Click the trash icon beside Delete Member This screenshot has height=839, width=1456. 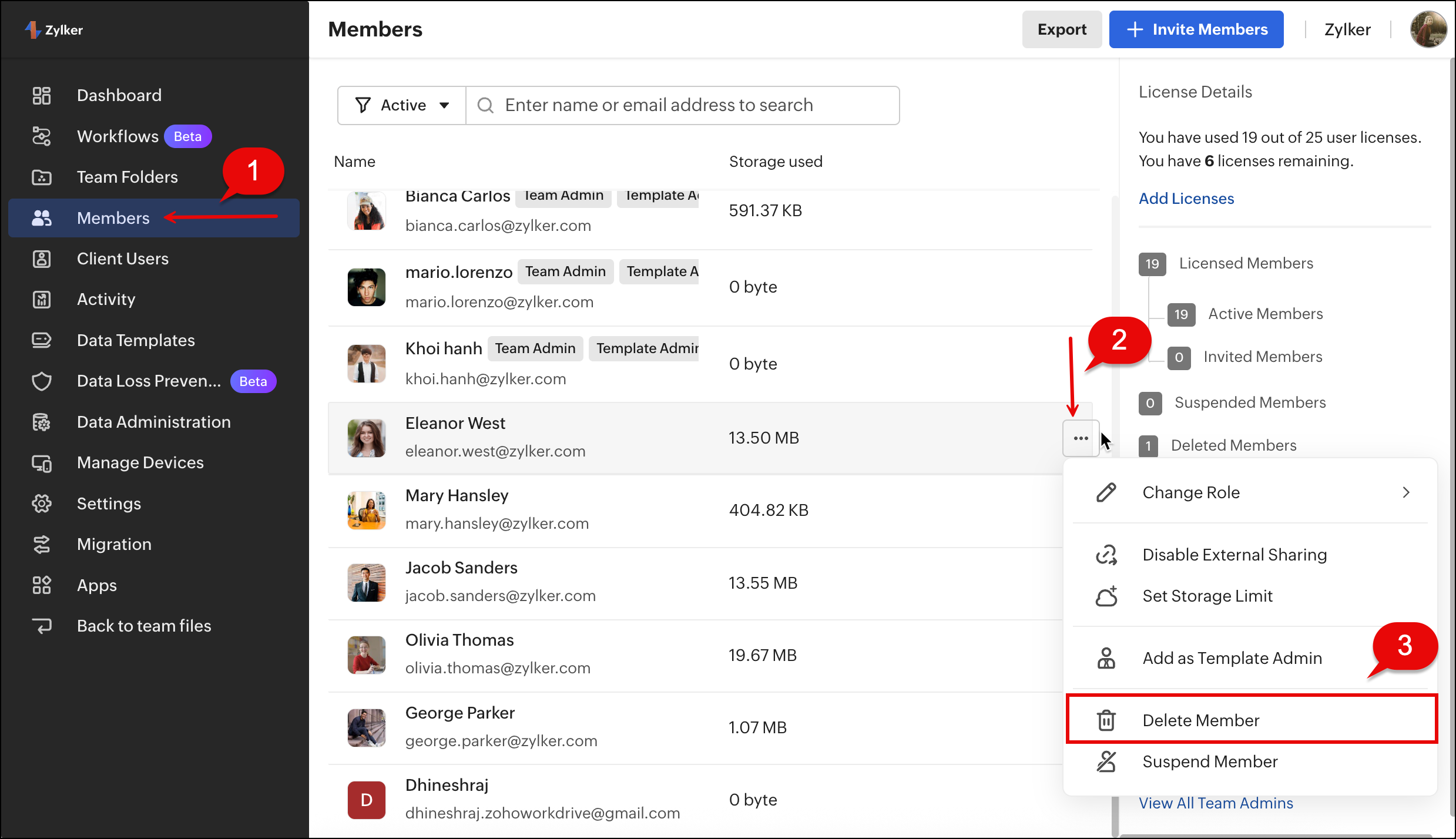click(1106, 720)
